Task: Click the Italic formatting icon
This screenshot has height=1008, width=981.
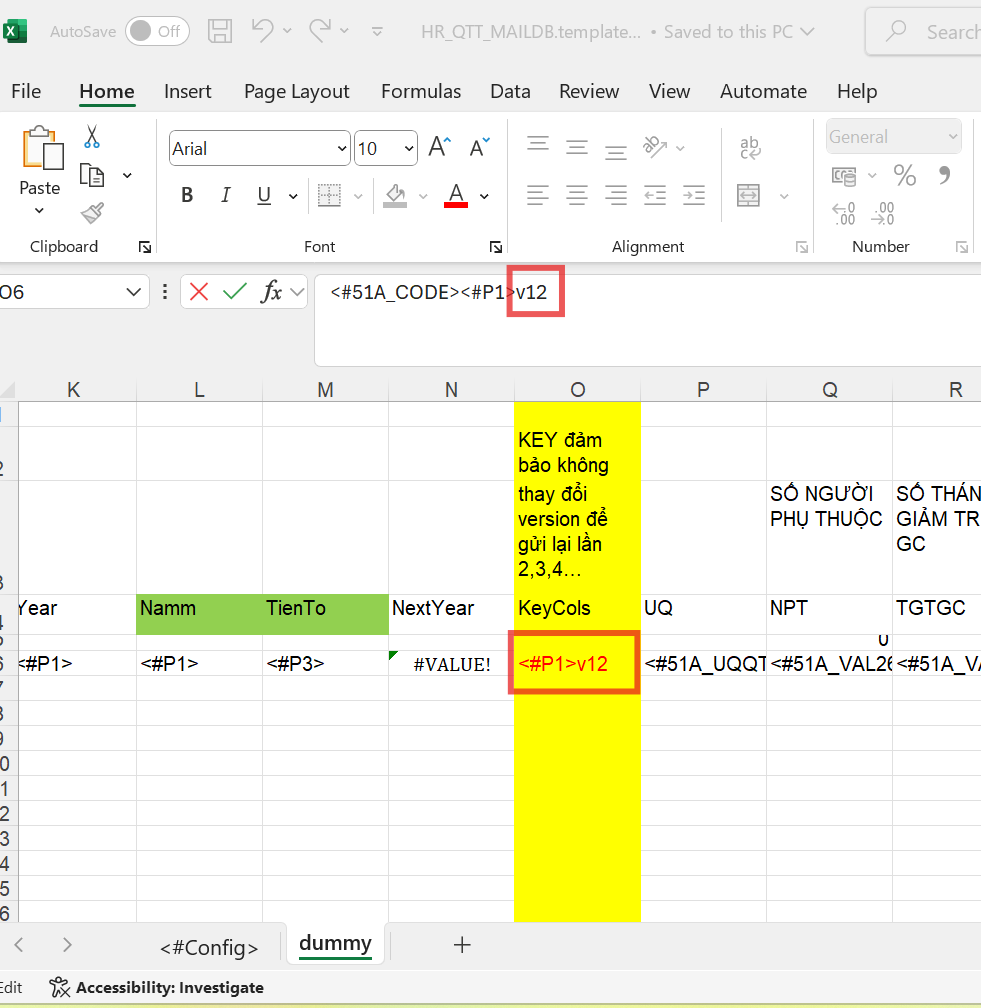Action: [226, 196]
